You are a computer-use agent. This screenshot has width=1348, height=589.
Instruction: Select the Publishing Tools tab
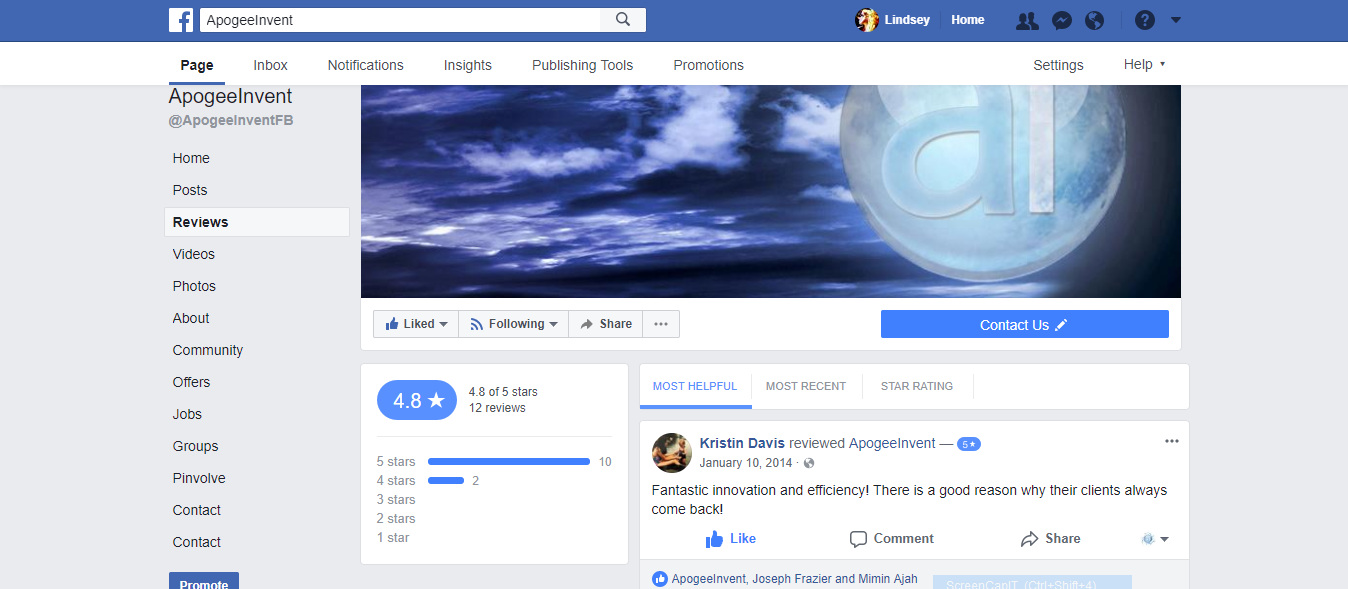click(582, 65)
